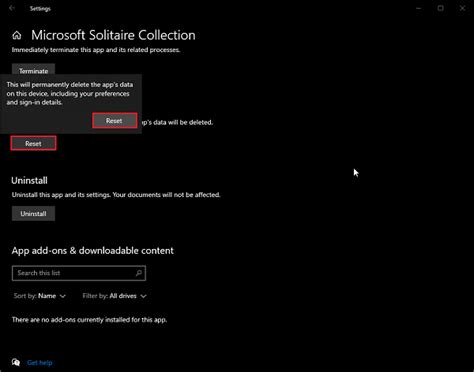Focus the 'Search this list' field
This screenshot has width=474, height=372.
(79, 273)
